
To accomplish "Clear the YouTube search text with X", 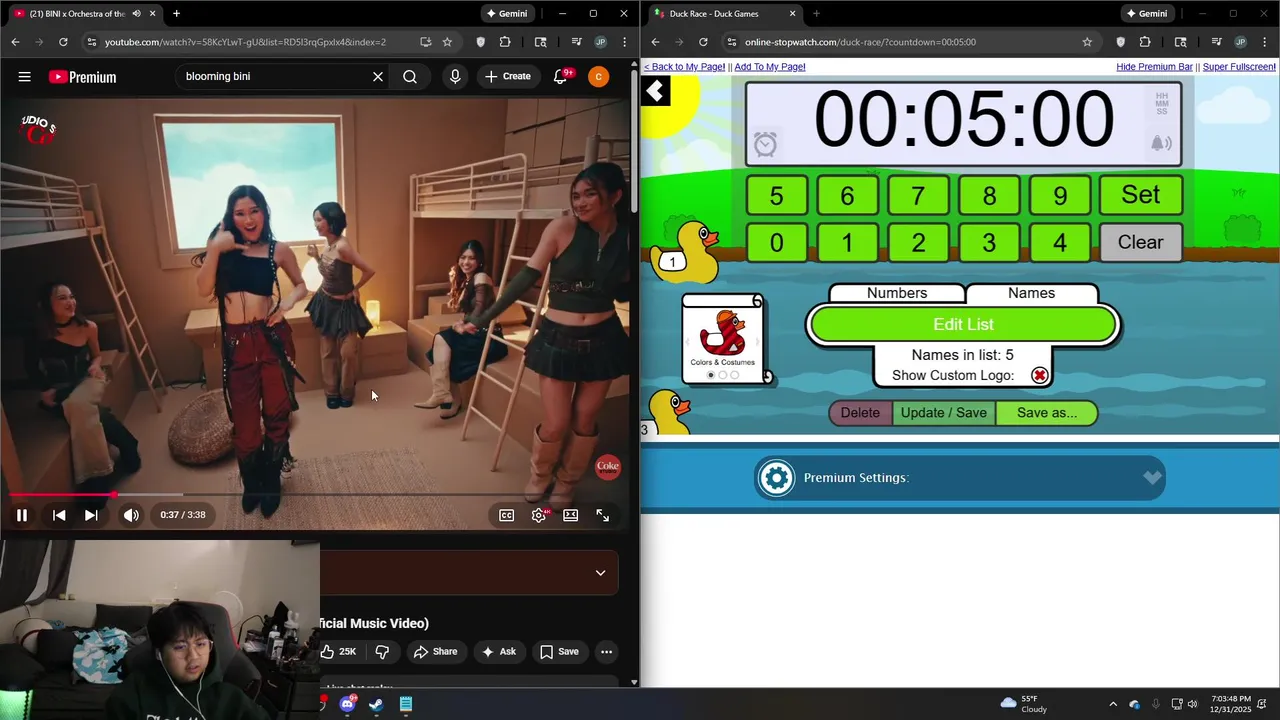I will [x=378, y=77].
